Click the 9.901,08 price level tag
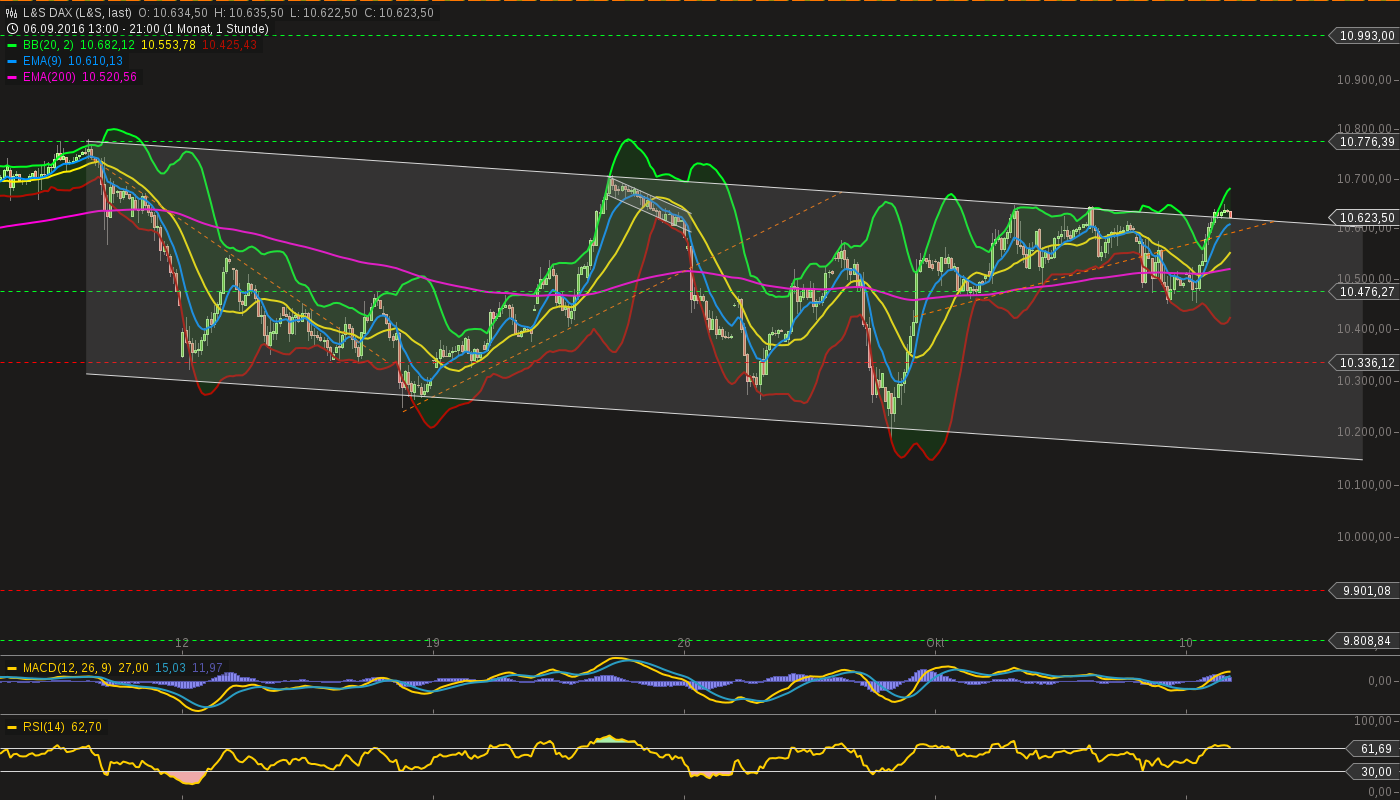 [x=1363, y=591]
